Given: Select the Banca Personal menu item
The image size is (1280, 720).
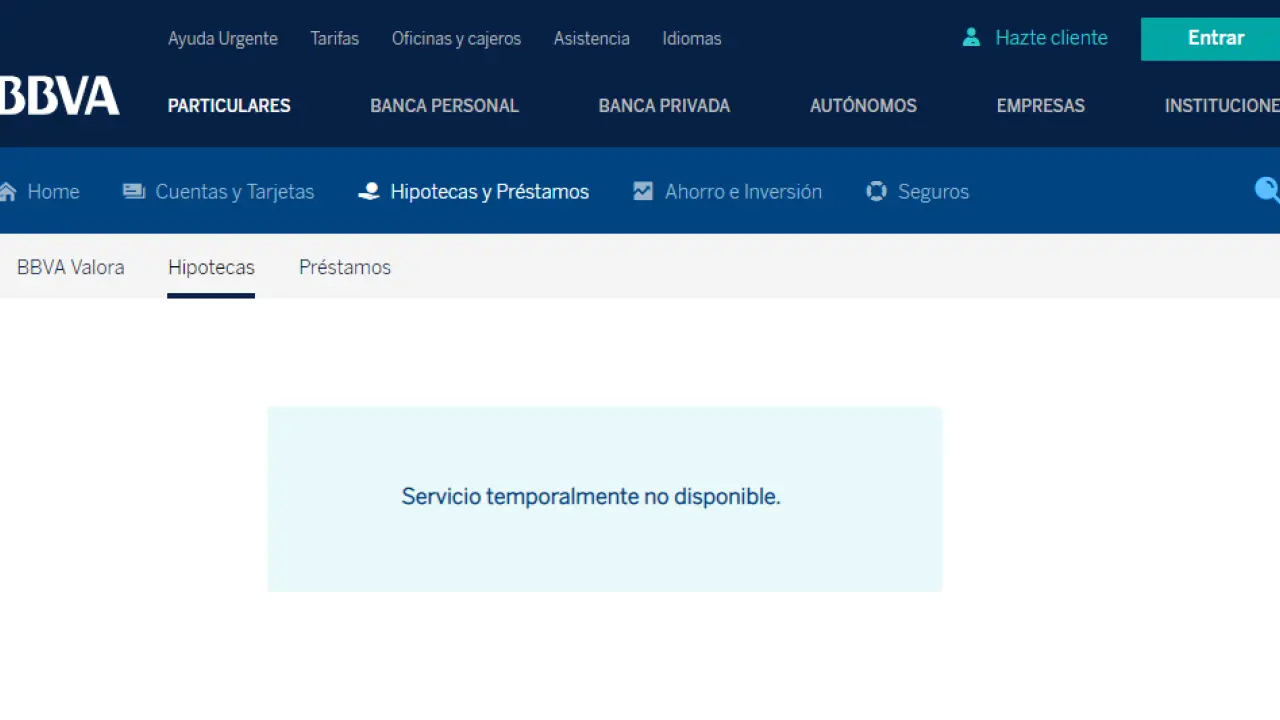Looking at the screenshot, I should (x=444, y=106).
